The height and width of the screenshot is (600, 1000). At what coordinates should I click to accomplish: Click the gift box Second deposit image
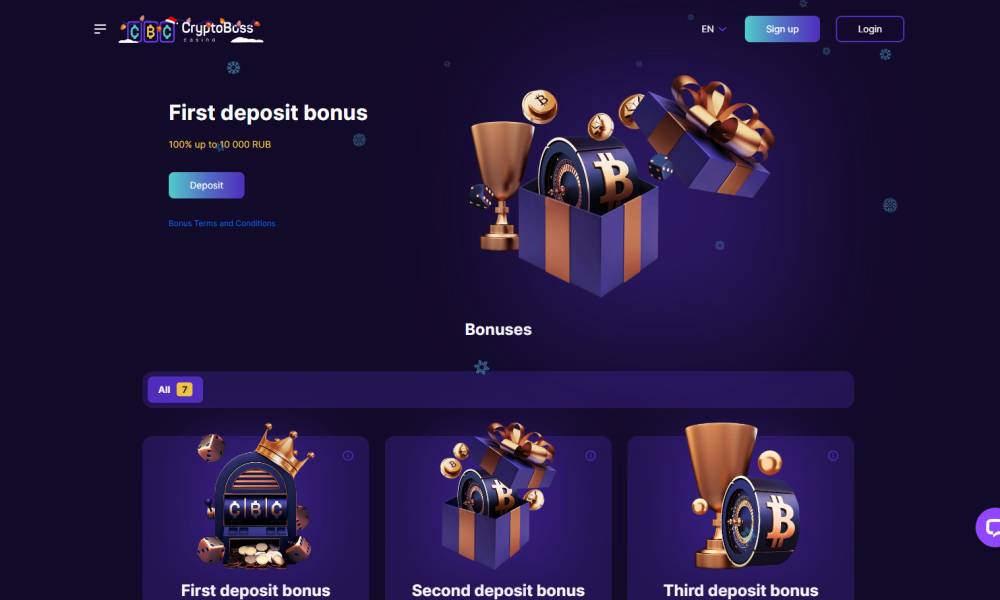point(498,495)
